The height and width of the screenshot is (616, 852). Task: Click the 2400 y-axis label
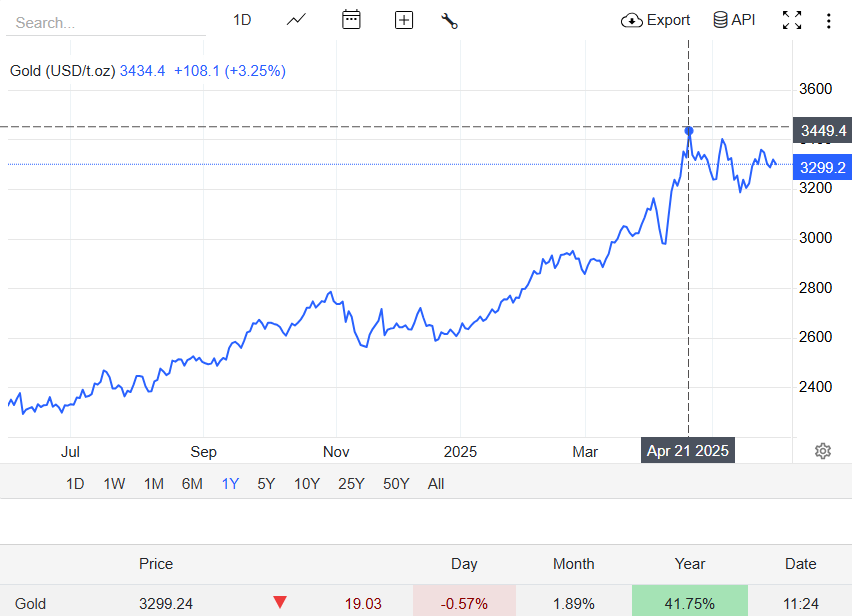click(815, 387)
